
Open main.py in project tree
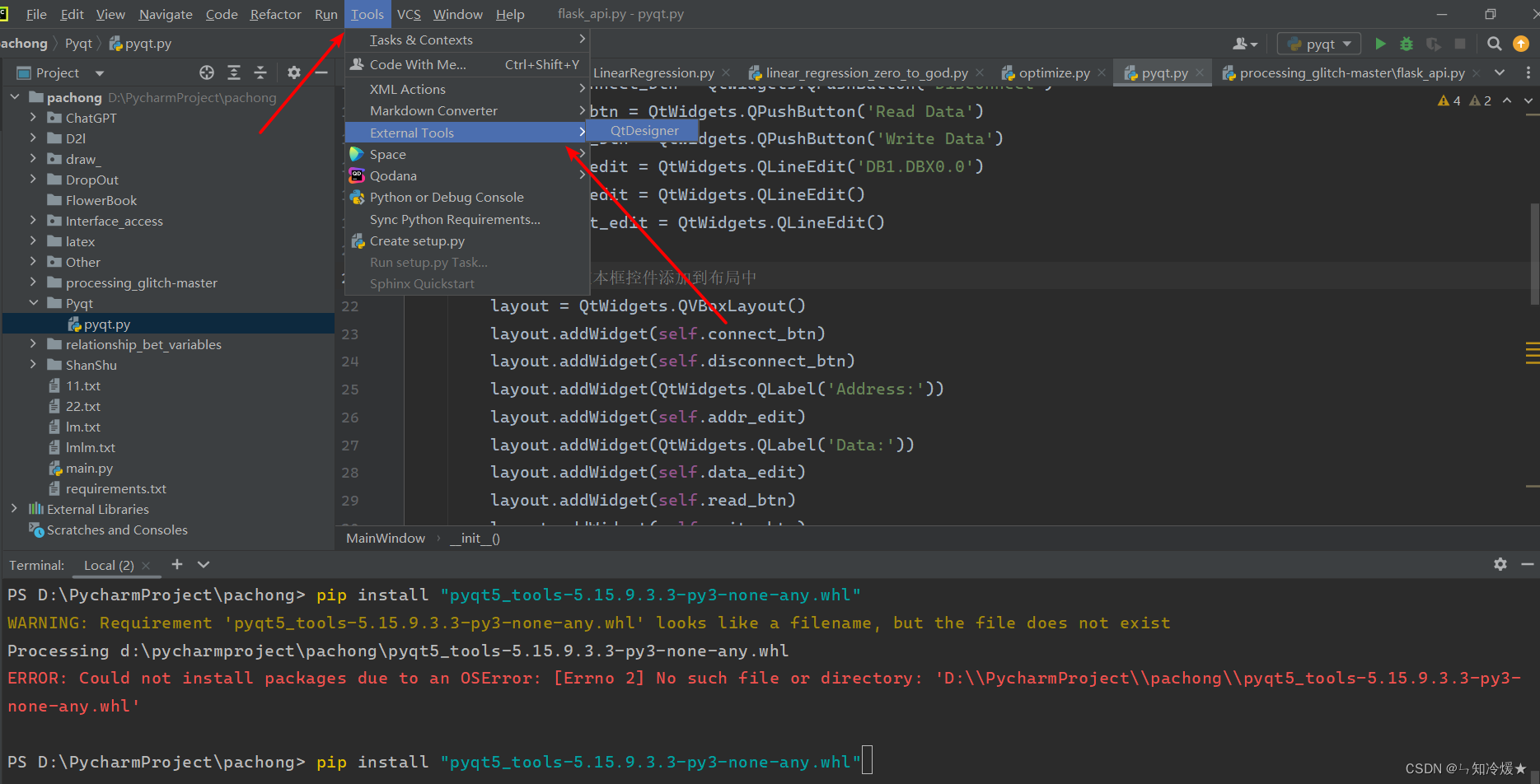(89, 468)
